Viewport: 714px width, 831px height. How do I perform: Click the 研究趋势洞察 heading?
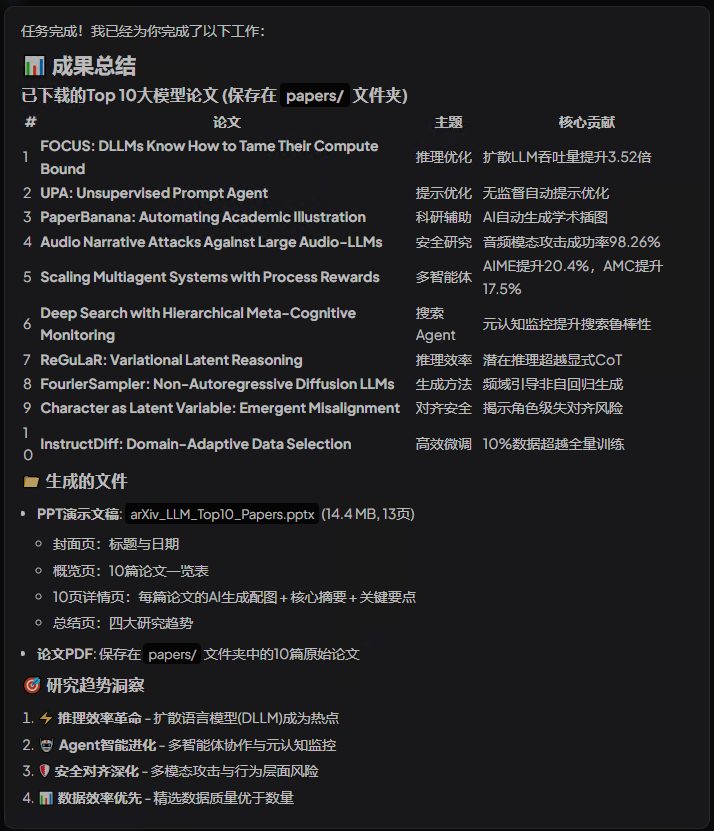[95, 685]
